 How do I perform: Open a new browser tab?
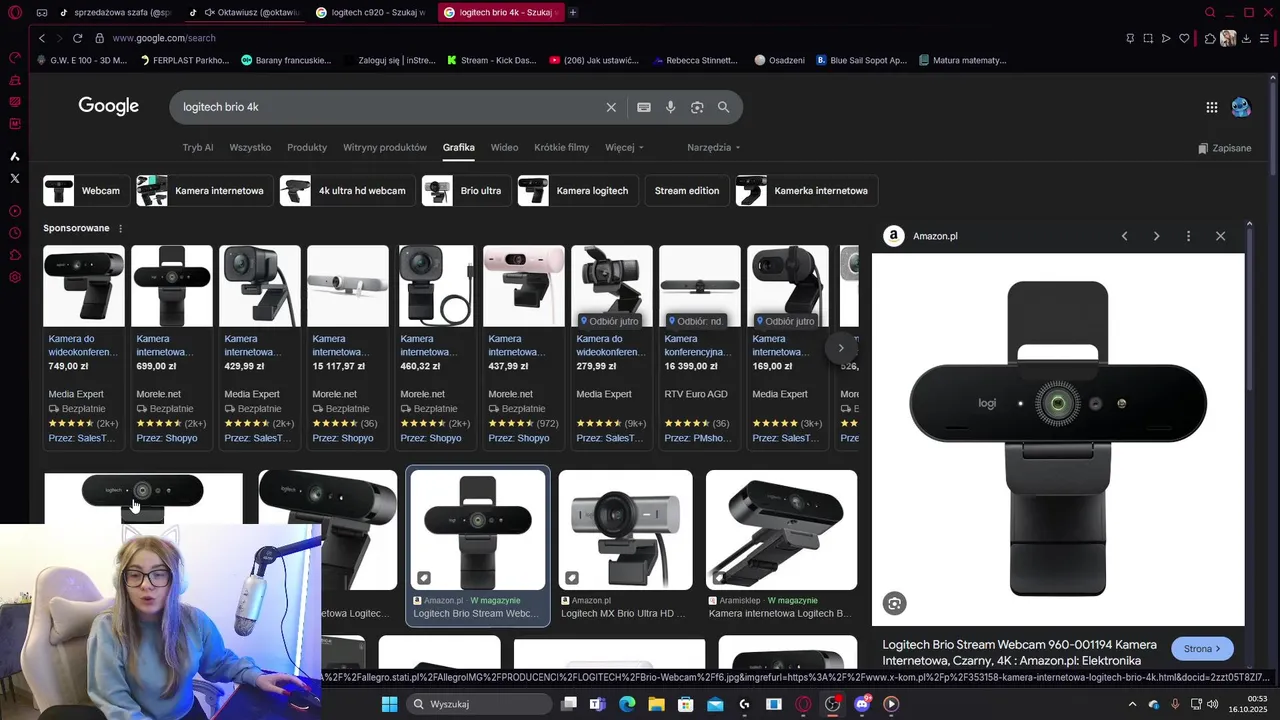pyautogui.click(x=573, y=12)
